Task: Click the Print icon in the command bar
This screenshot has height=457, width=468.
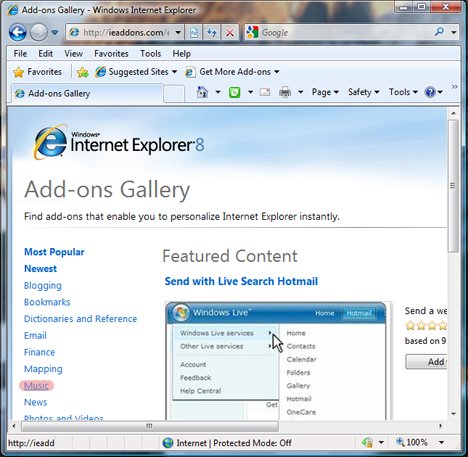Action: point(285,92)
